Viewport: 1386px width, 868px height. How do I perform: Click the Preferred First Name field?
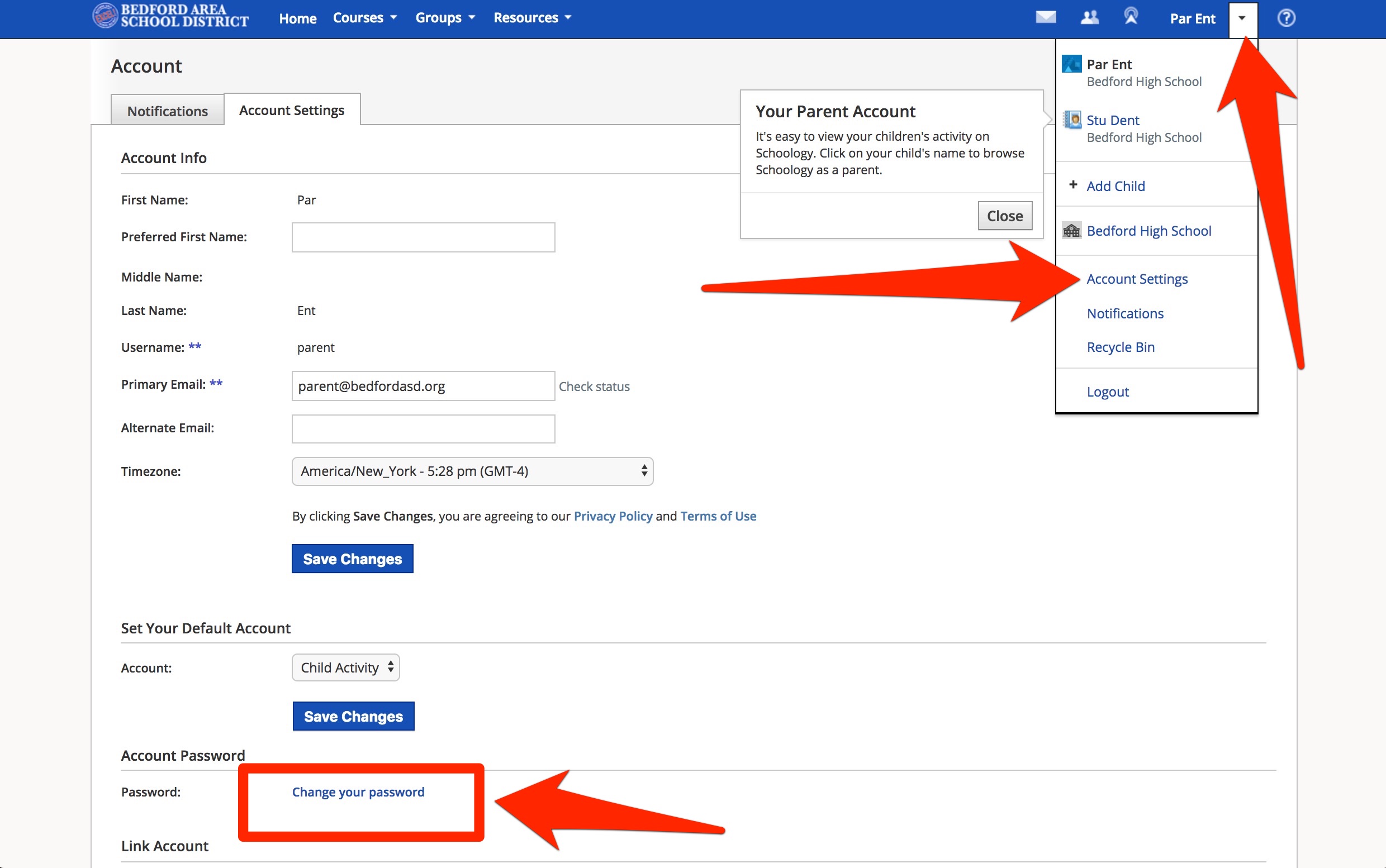tap(423, 237)
